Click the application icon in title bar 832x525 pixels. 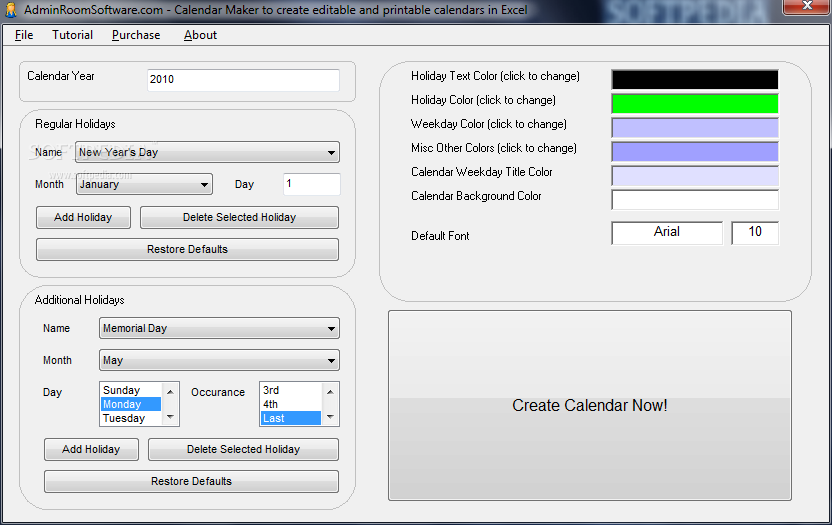coord(11,10)
